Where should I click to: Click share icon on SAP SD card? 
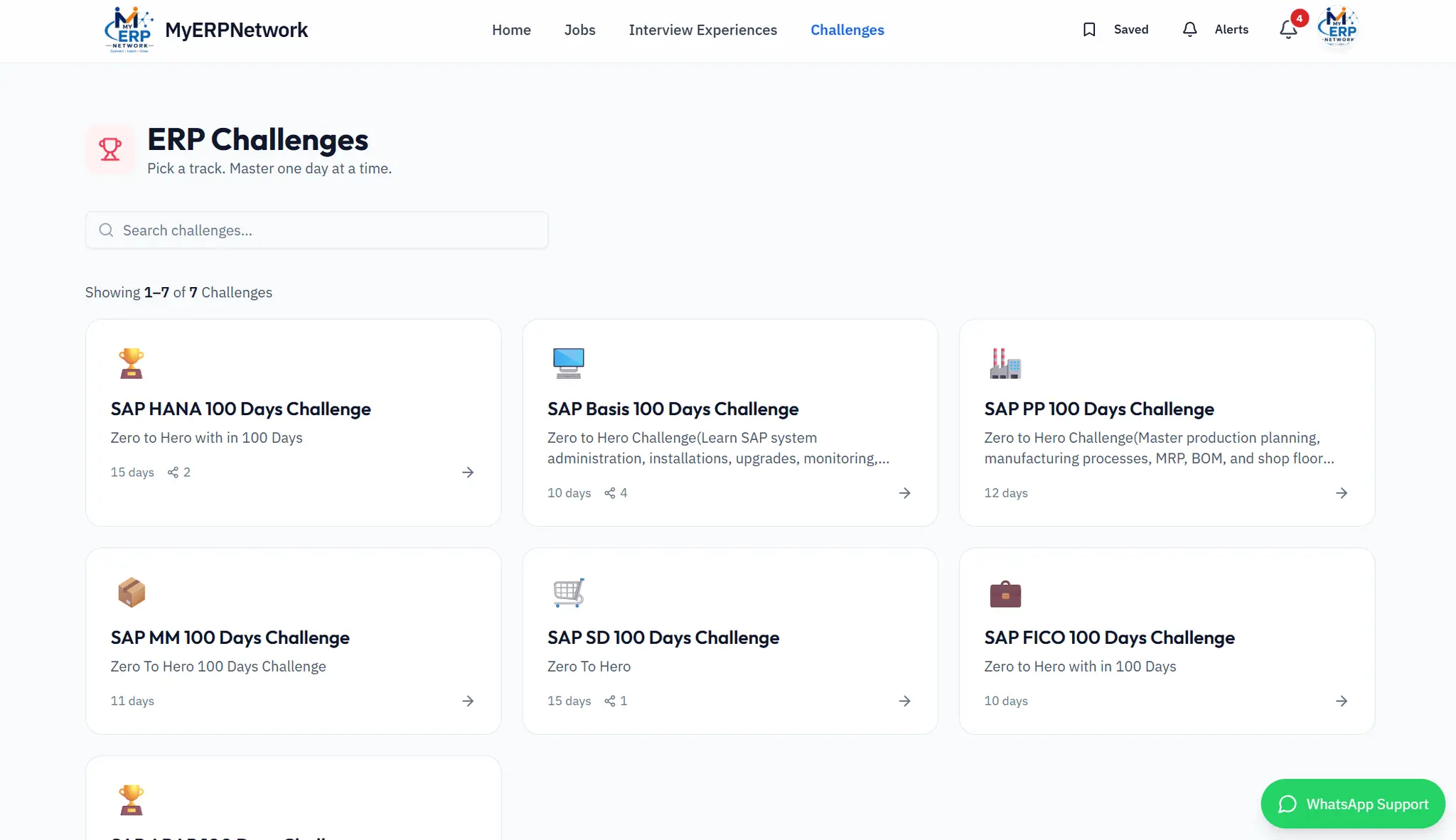(x=610, y=701)
